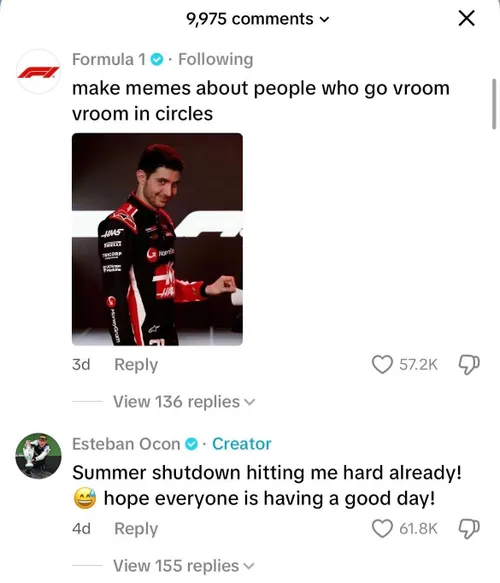
Task: Click Formula 1's blue verified badge
Action: 157,59
